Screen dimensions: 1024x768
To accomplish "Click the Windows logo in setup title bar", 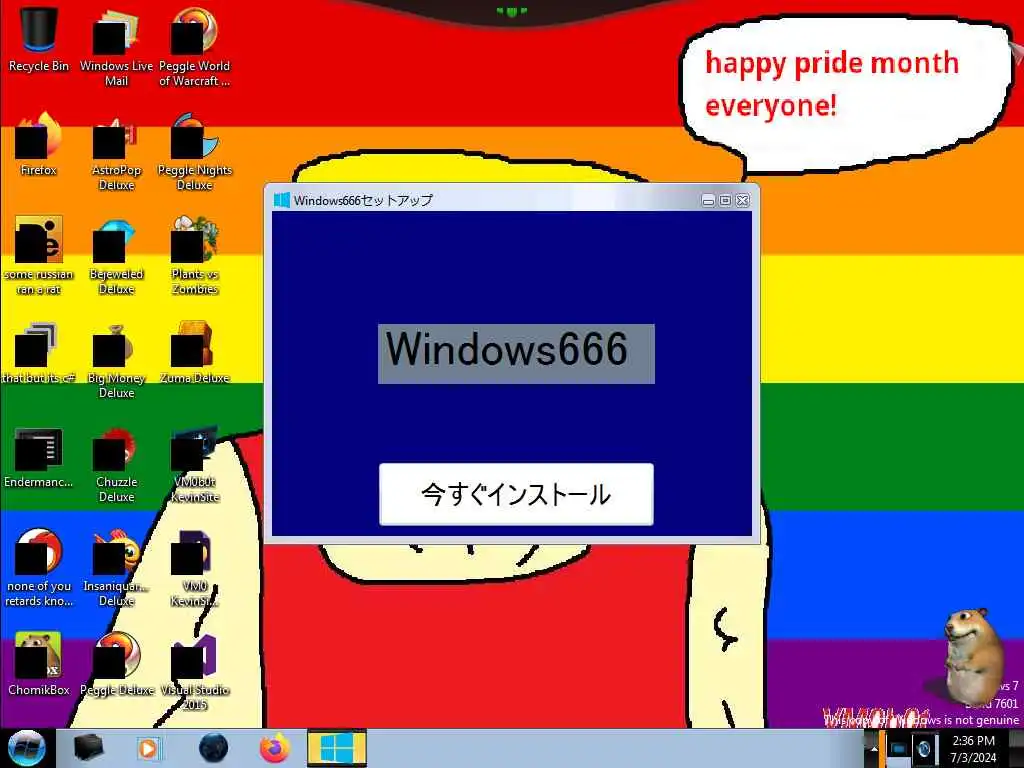I will click(281, 200).
